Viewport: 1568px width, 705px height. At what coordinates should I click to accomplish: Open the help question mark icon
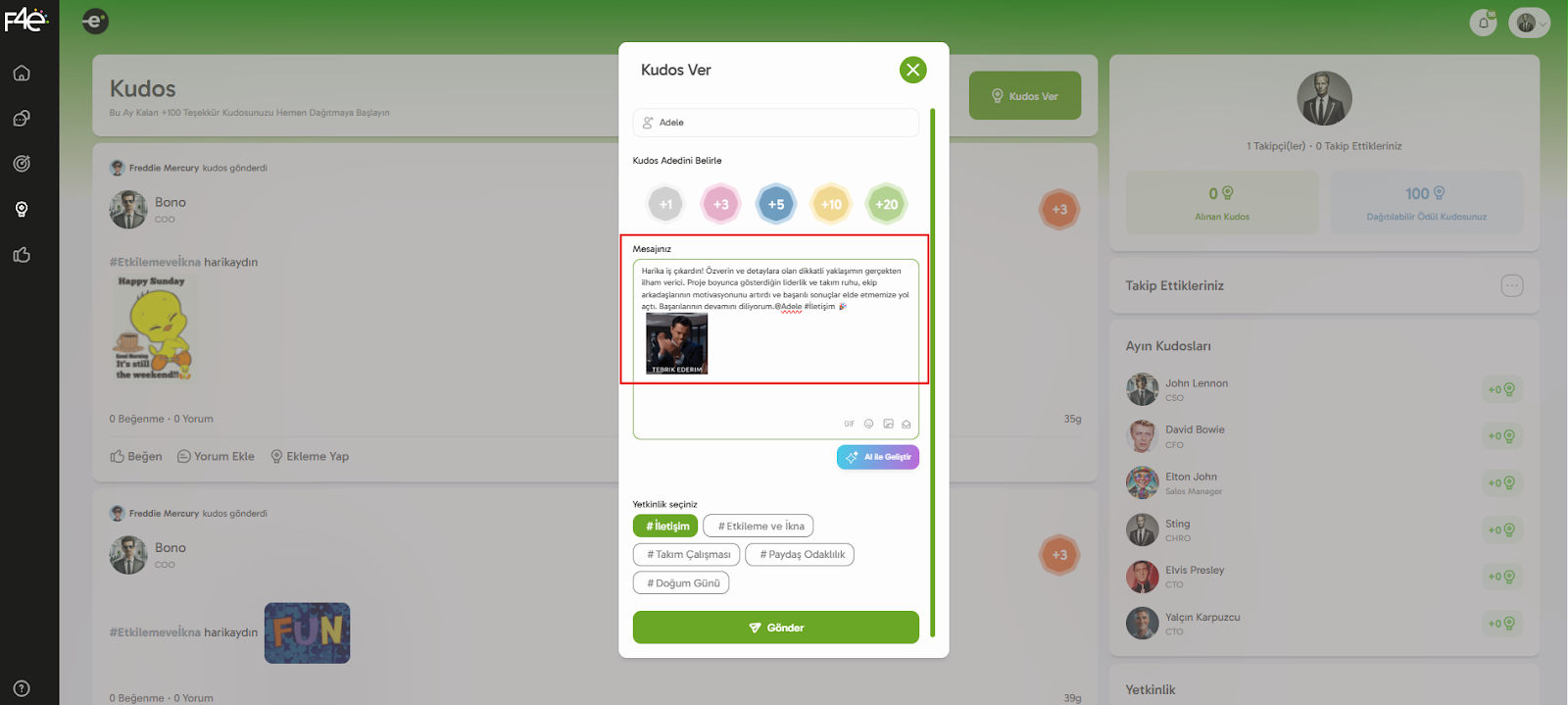[x=22, y=688]
